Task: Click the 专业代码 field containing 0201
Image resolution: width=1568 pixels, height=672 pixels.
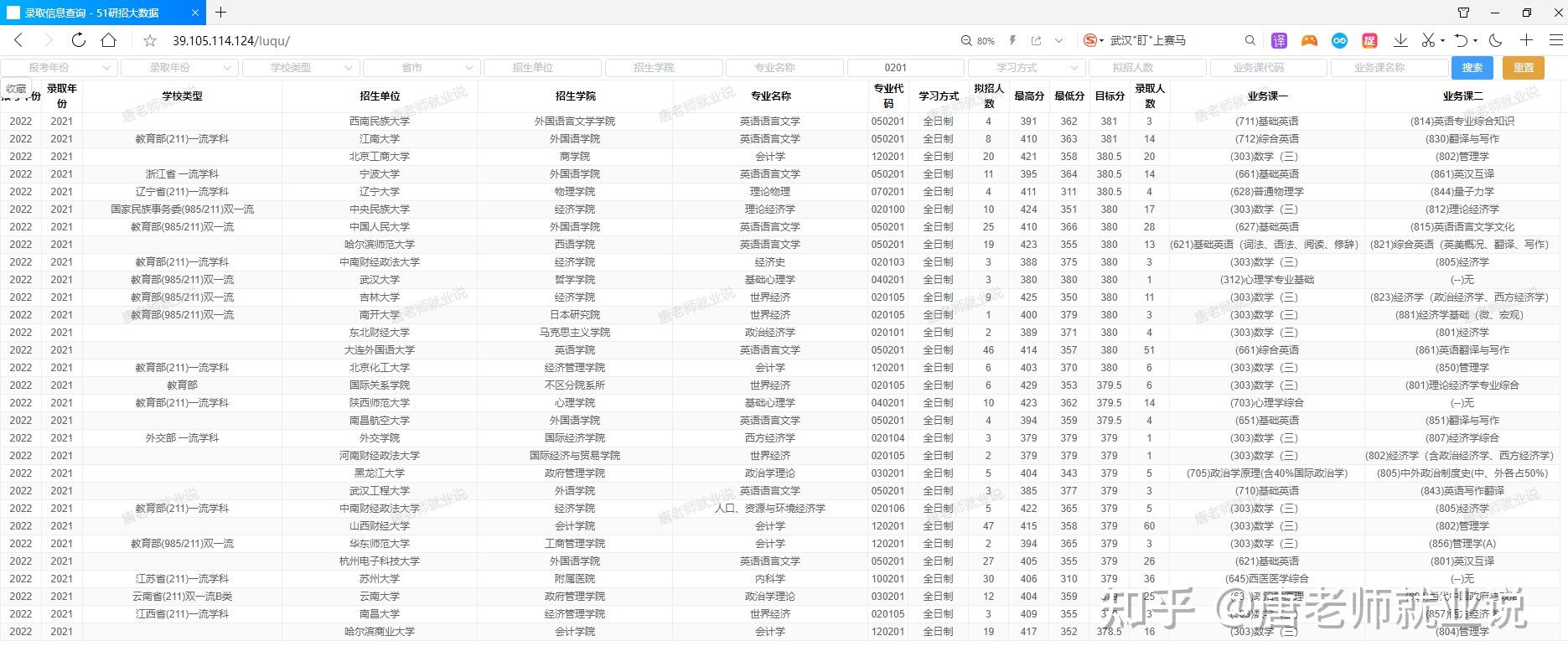Action: click(x=906, y=68)
